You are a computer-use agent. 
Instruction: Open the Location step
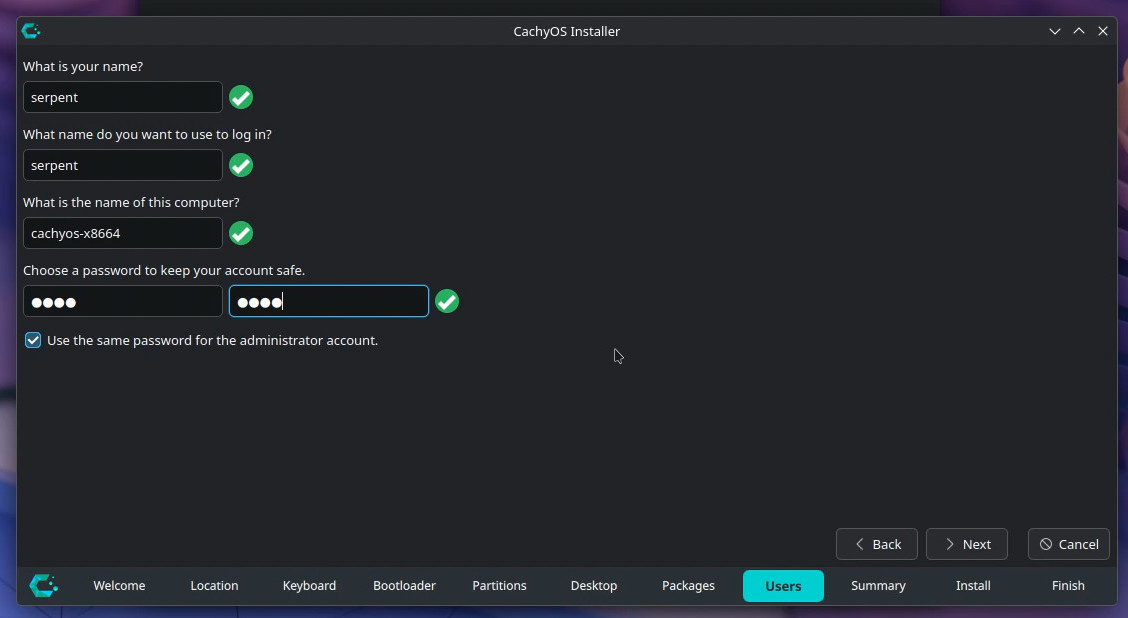(214, 586)
